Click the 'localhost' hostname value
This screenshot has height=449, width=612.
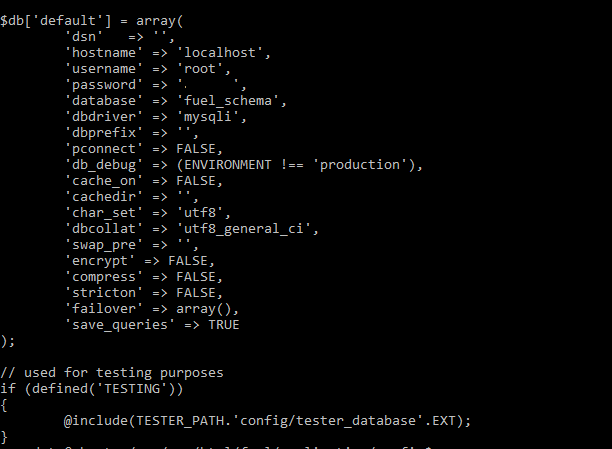click(x=220, y=53)
